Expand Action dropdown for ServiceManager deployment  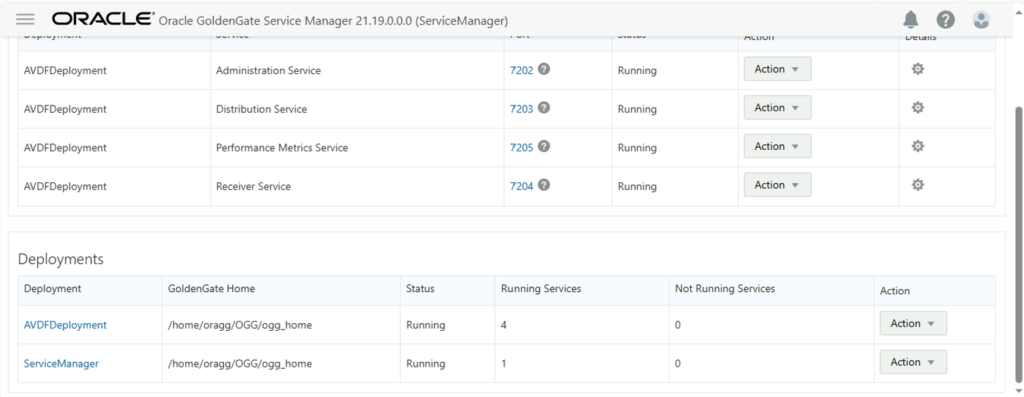coord(913,362)
